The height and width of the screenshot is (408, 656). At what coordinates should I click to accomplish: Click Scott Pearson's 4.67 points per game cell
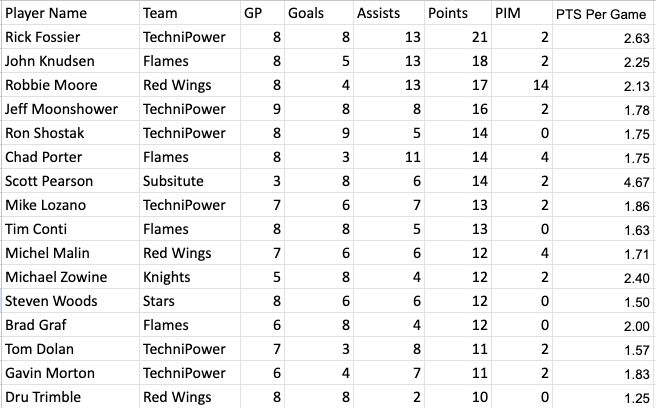[x=604, y=181]
